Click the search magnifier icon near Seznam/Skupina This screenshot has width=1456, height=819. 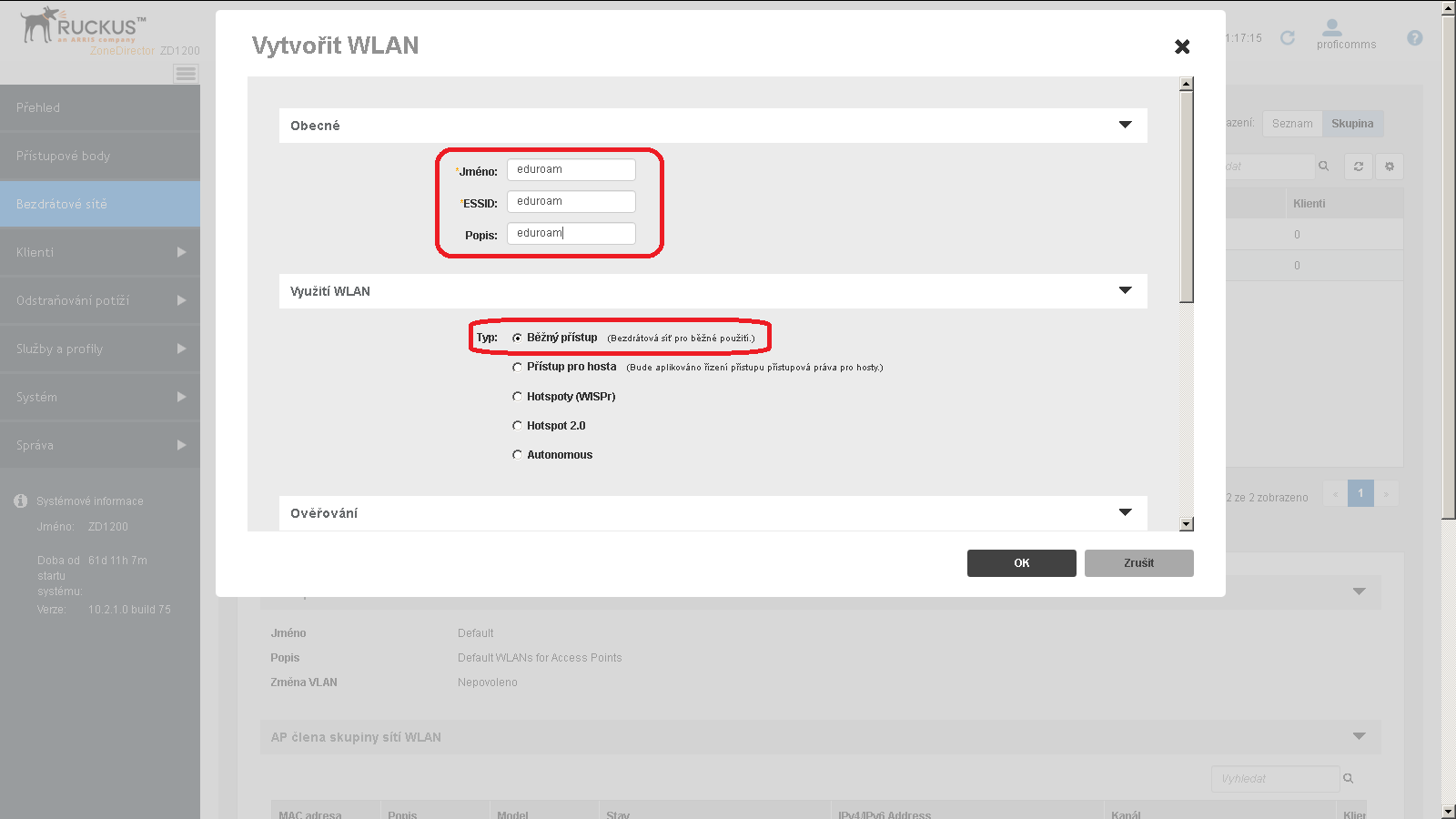1324,166
